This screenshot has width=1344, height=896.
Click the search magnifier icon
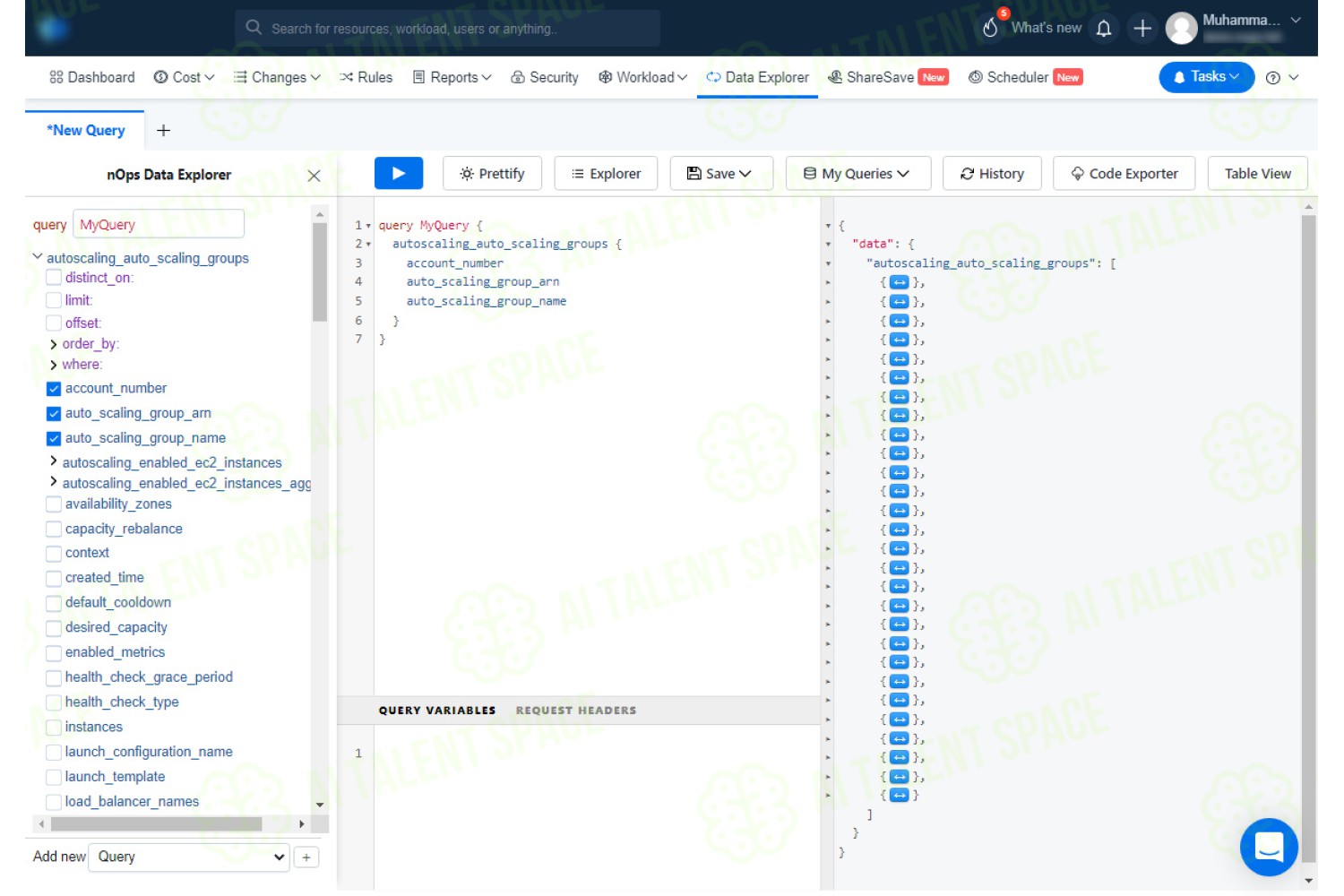point(254,28)
